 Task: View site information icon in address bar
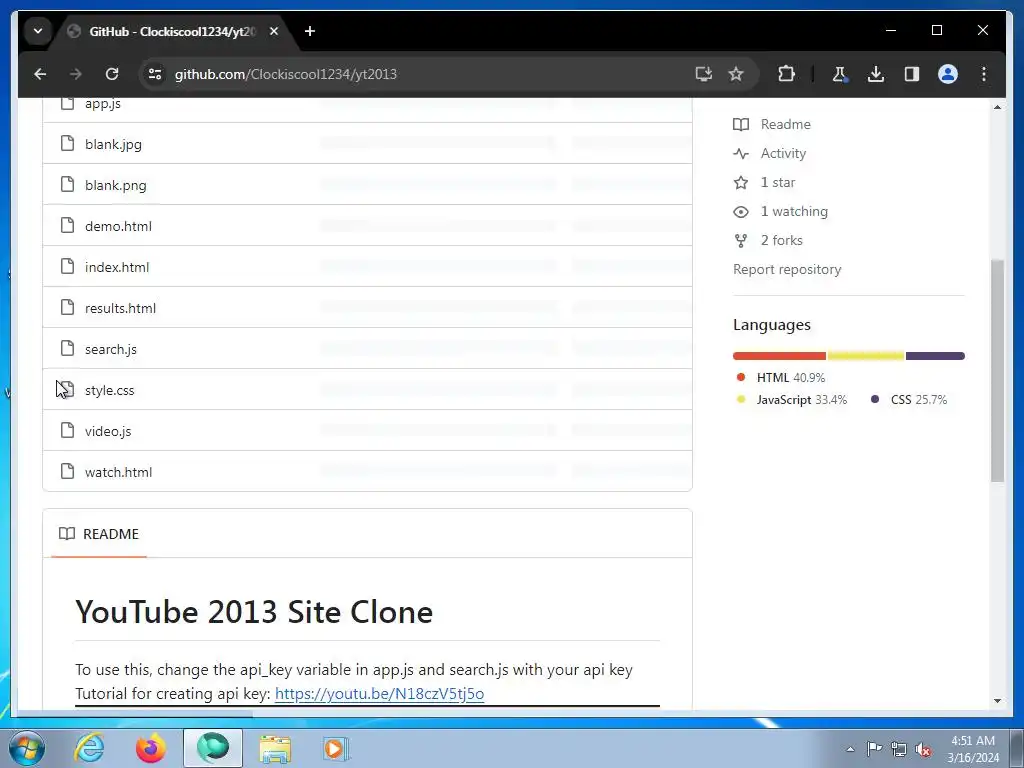pyautogui.click(x=155, y=74)
